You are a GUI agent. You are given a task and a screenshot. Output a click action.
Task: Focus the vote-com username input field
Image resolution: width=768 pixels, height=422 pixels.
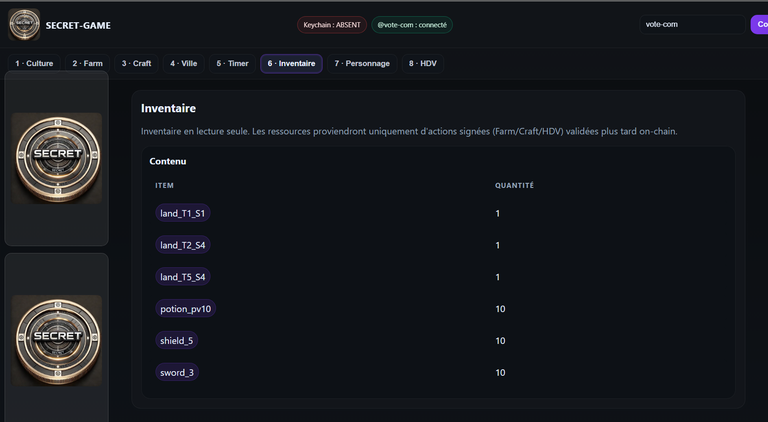693,24
